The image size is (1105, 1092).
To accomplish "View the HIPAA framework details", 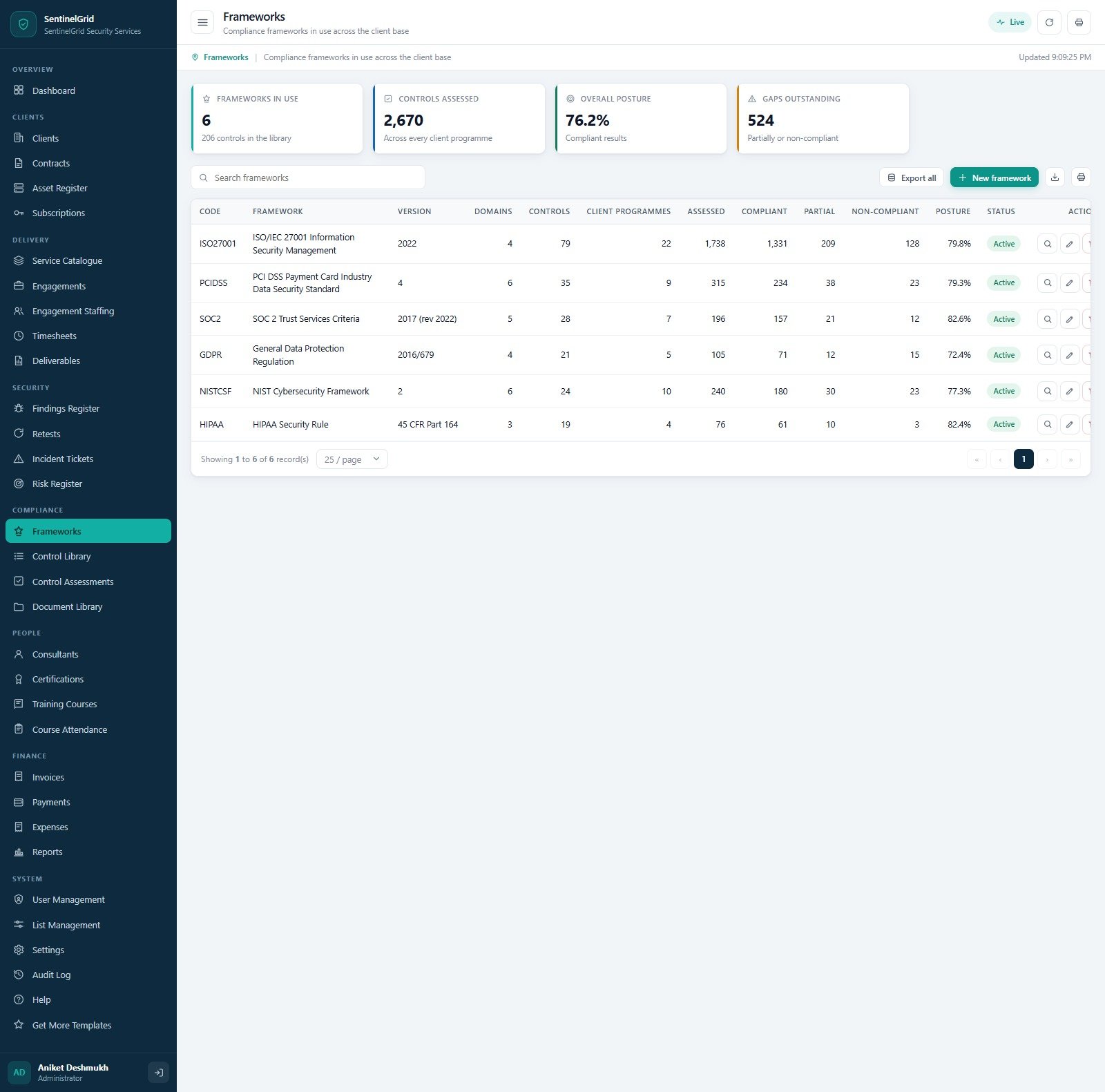I will click(1047, 424).
